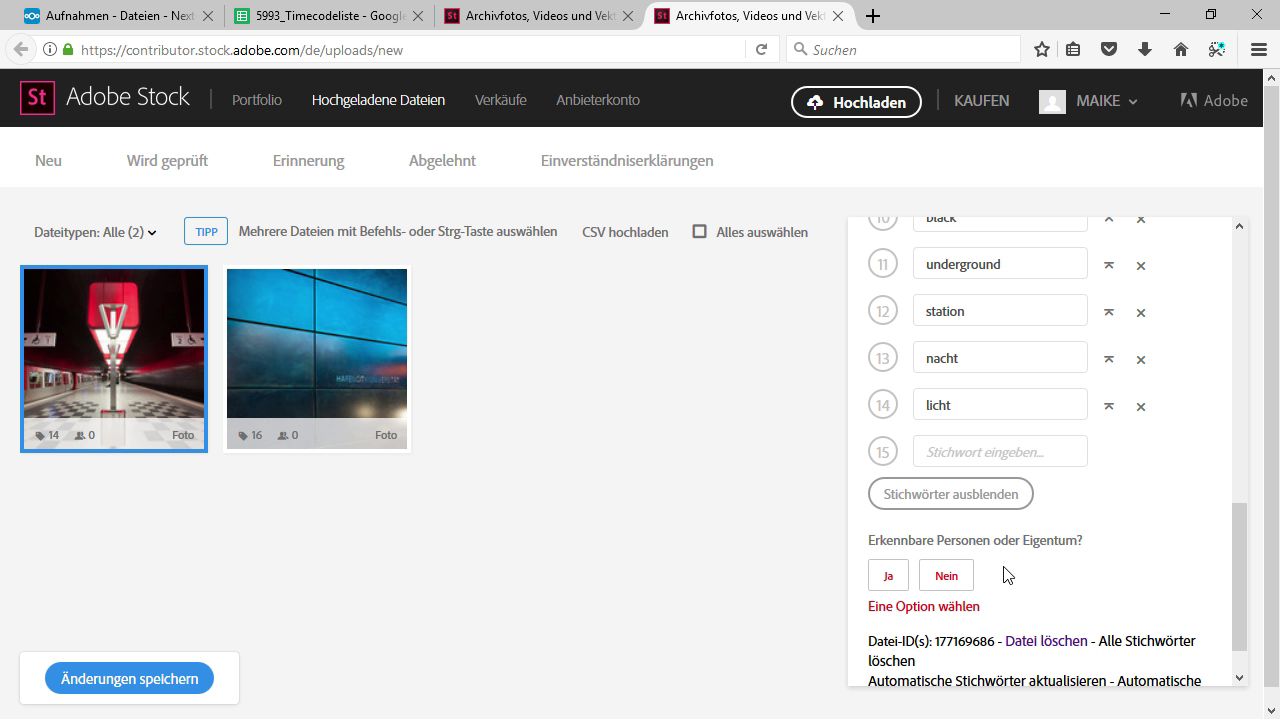Open Hochgeladene Dateien menu item
This screenshot has width=1280, height=720.
coord(378,100)
